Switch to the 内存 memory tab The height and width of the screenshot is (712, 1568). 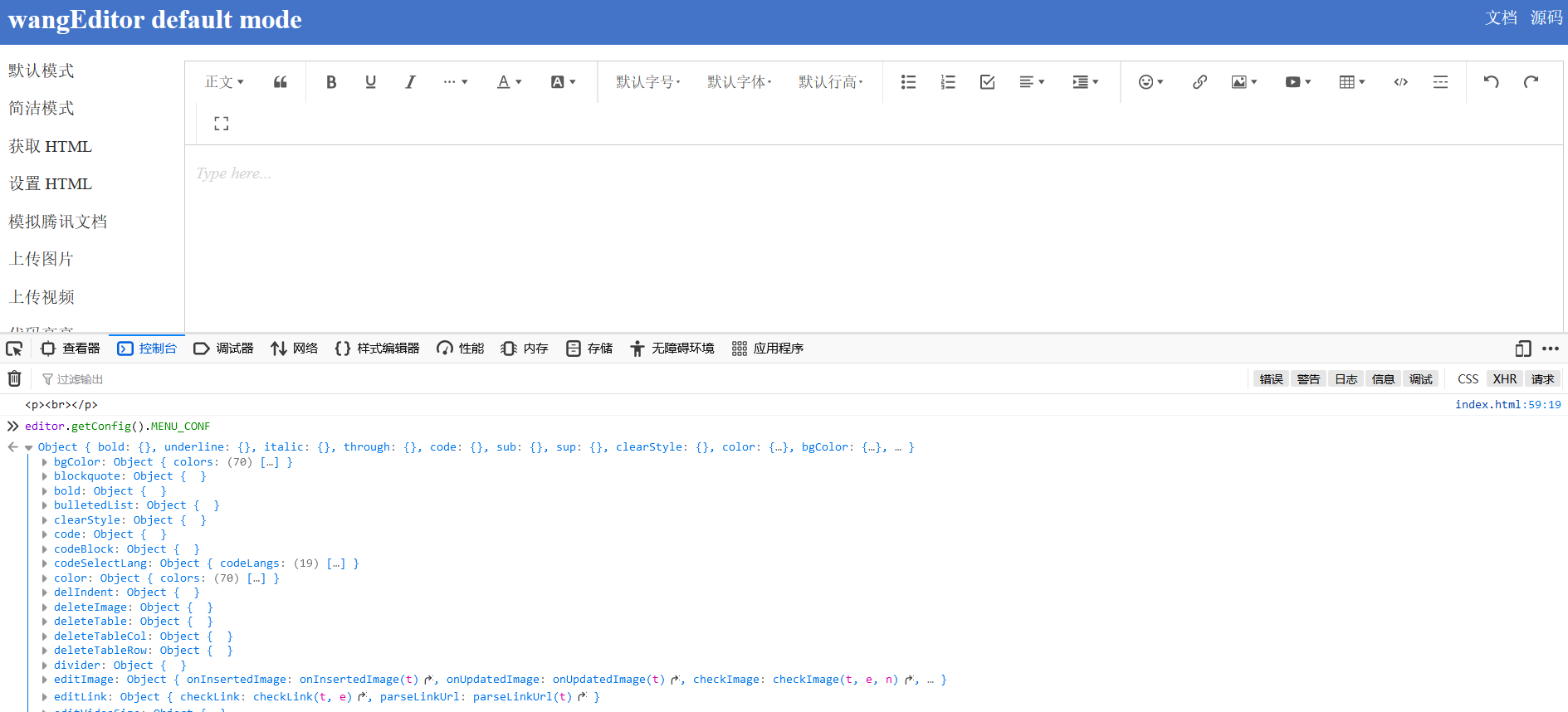525,349
